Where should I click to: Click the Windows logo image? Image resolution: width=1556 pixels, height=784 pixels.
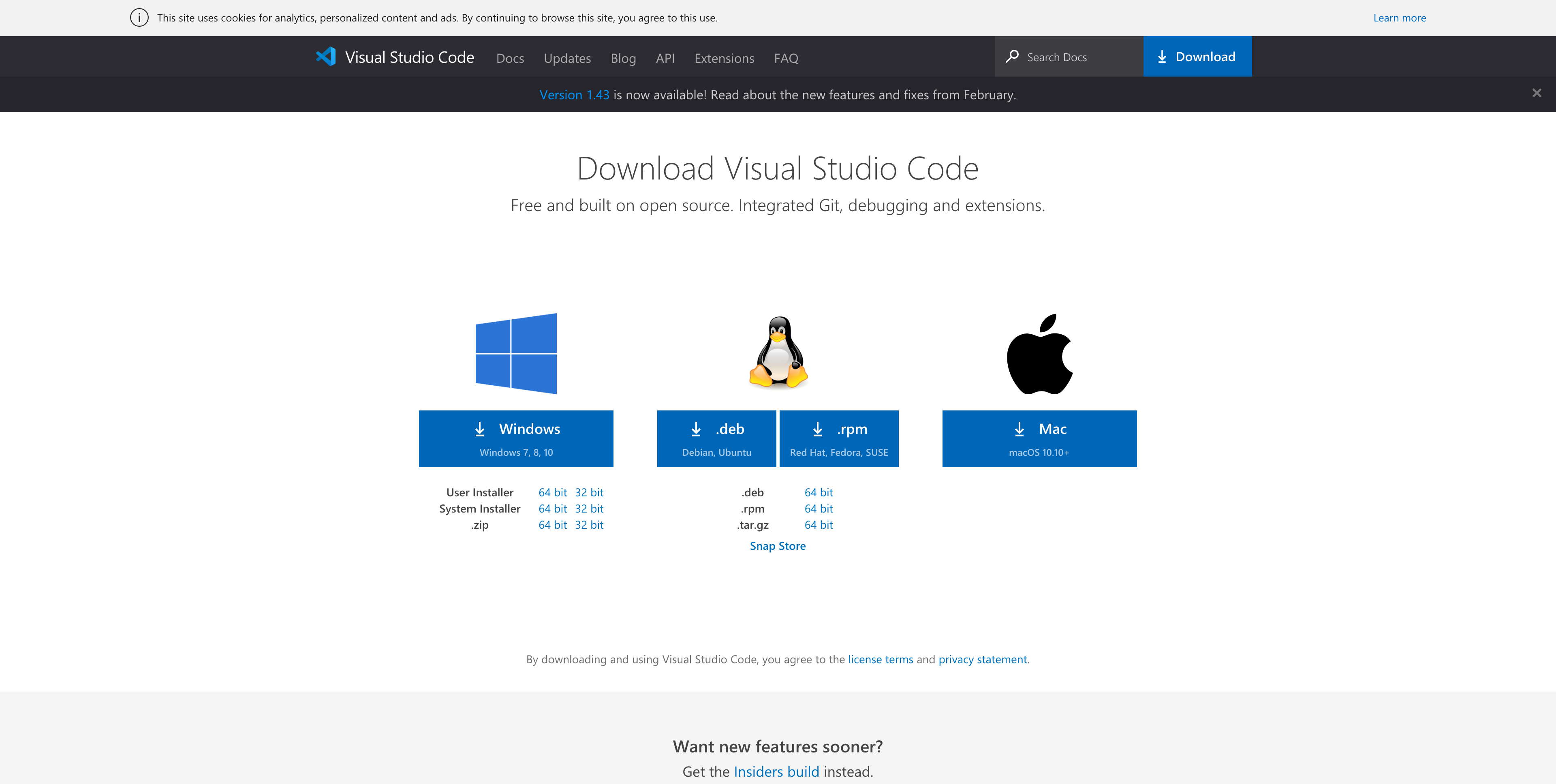tap(516, 353)
